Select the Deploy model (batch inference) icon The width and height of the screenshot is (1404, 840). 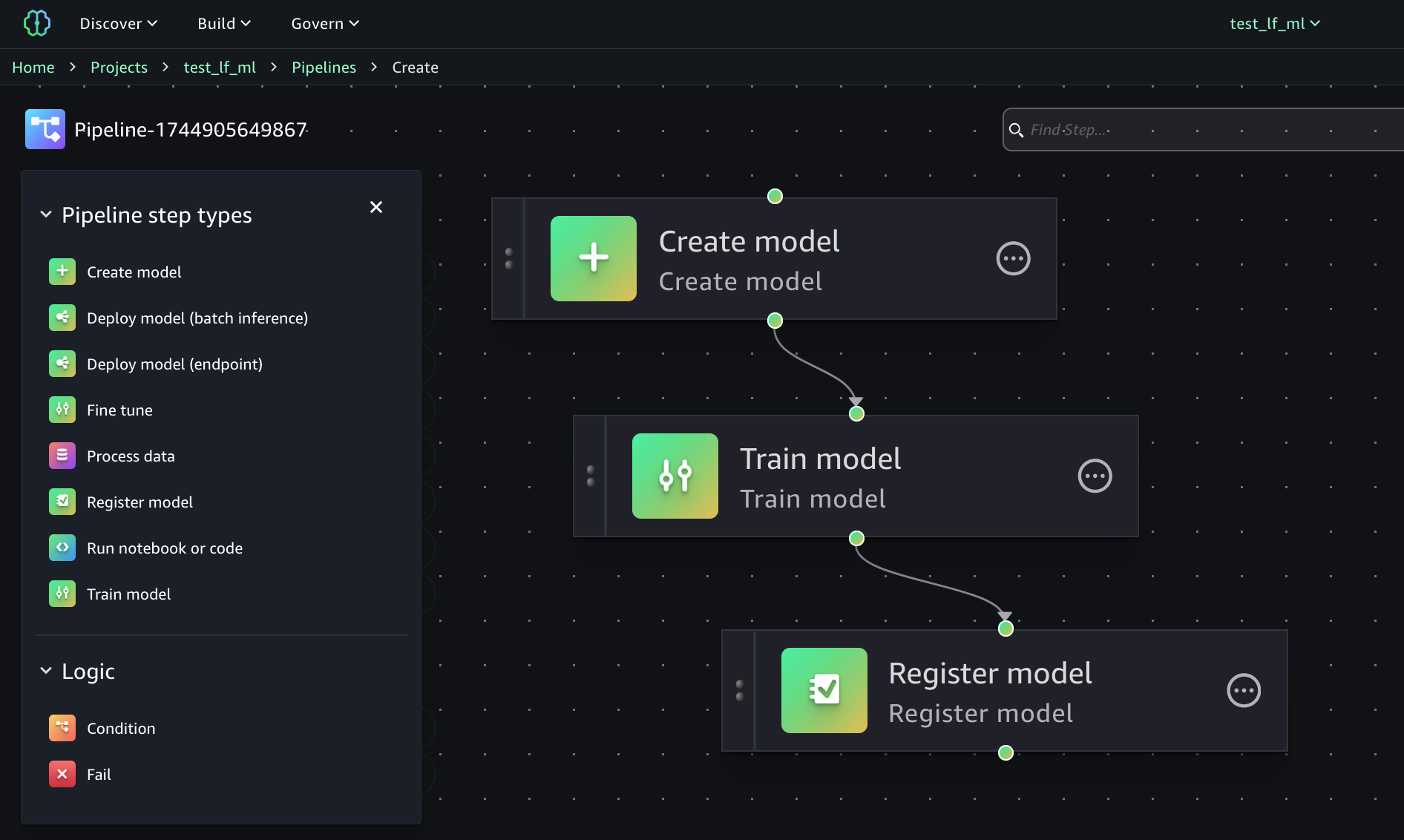62,318
